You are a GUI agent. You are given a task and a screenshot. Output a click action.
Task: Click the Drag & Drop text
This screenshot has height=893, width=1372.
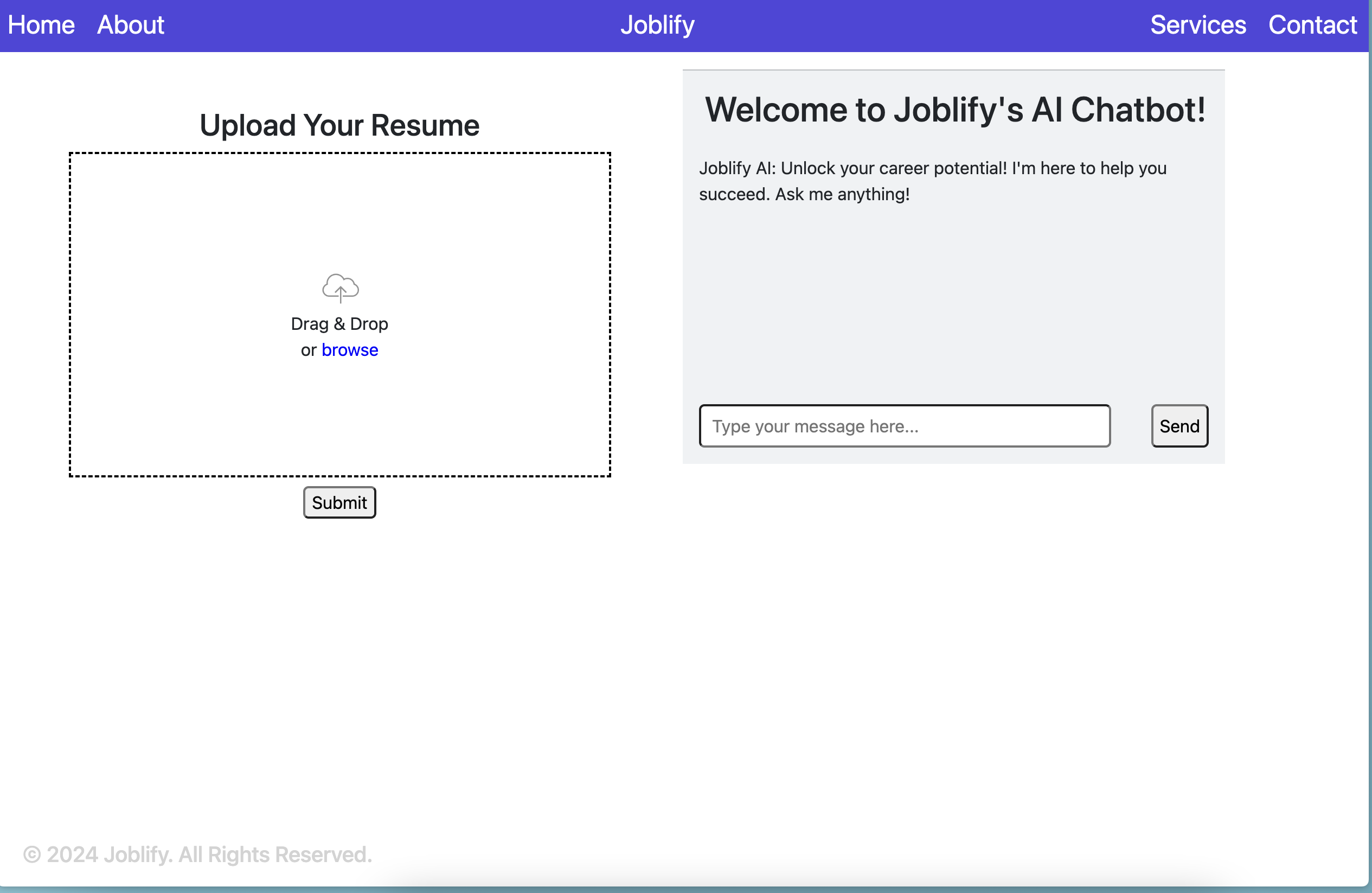[x=339, y=324]
